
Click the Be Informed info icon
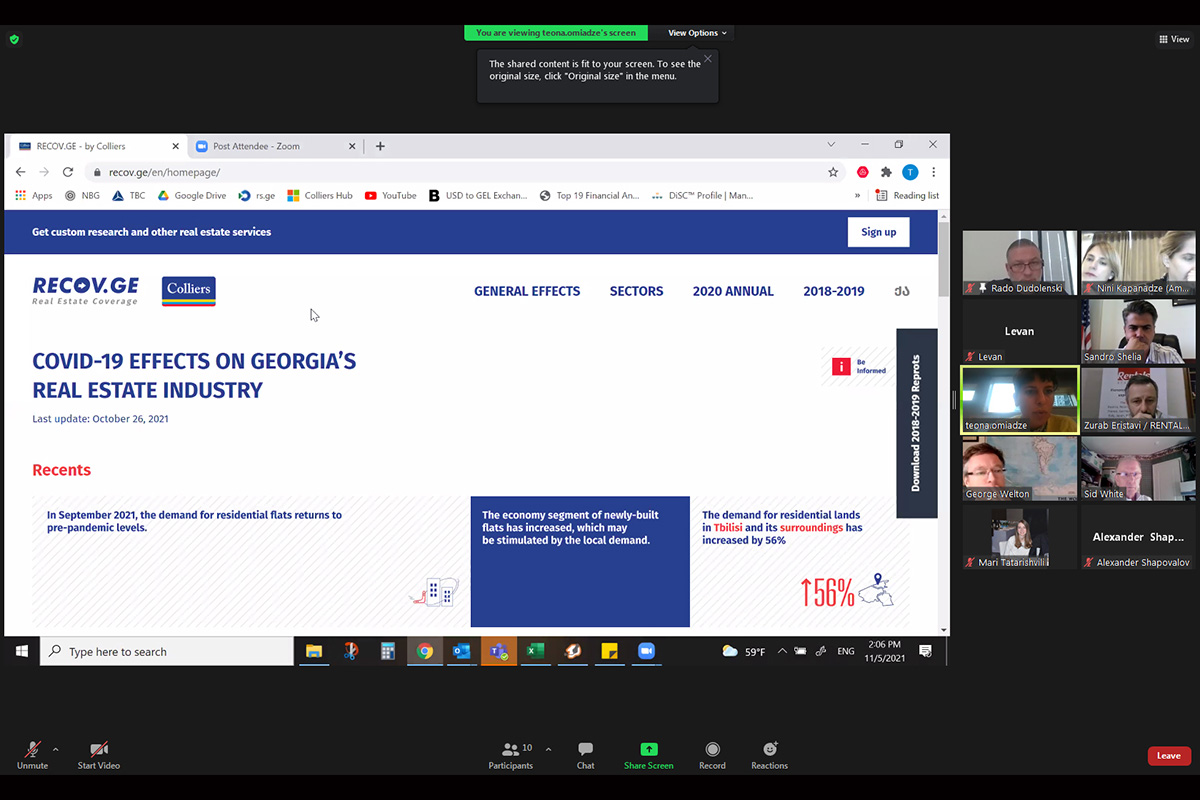point(842,367)
